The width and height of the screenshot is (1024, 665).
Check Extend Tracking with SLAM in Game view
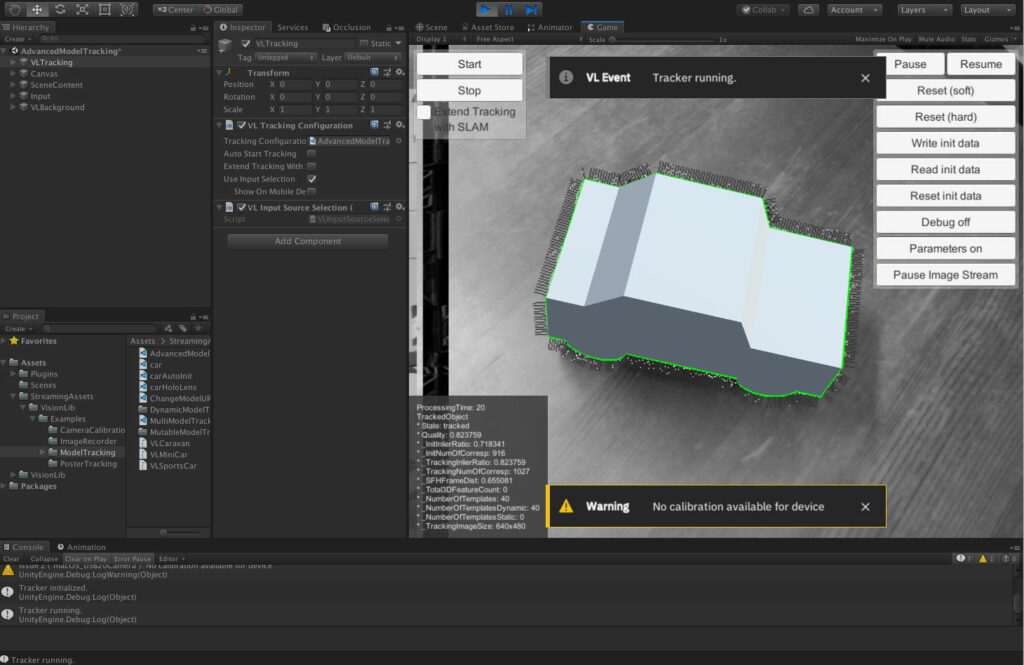424,112
